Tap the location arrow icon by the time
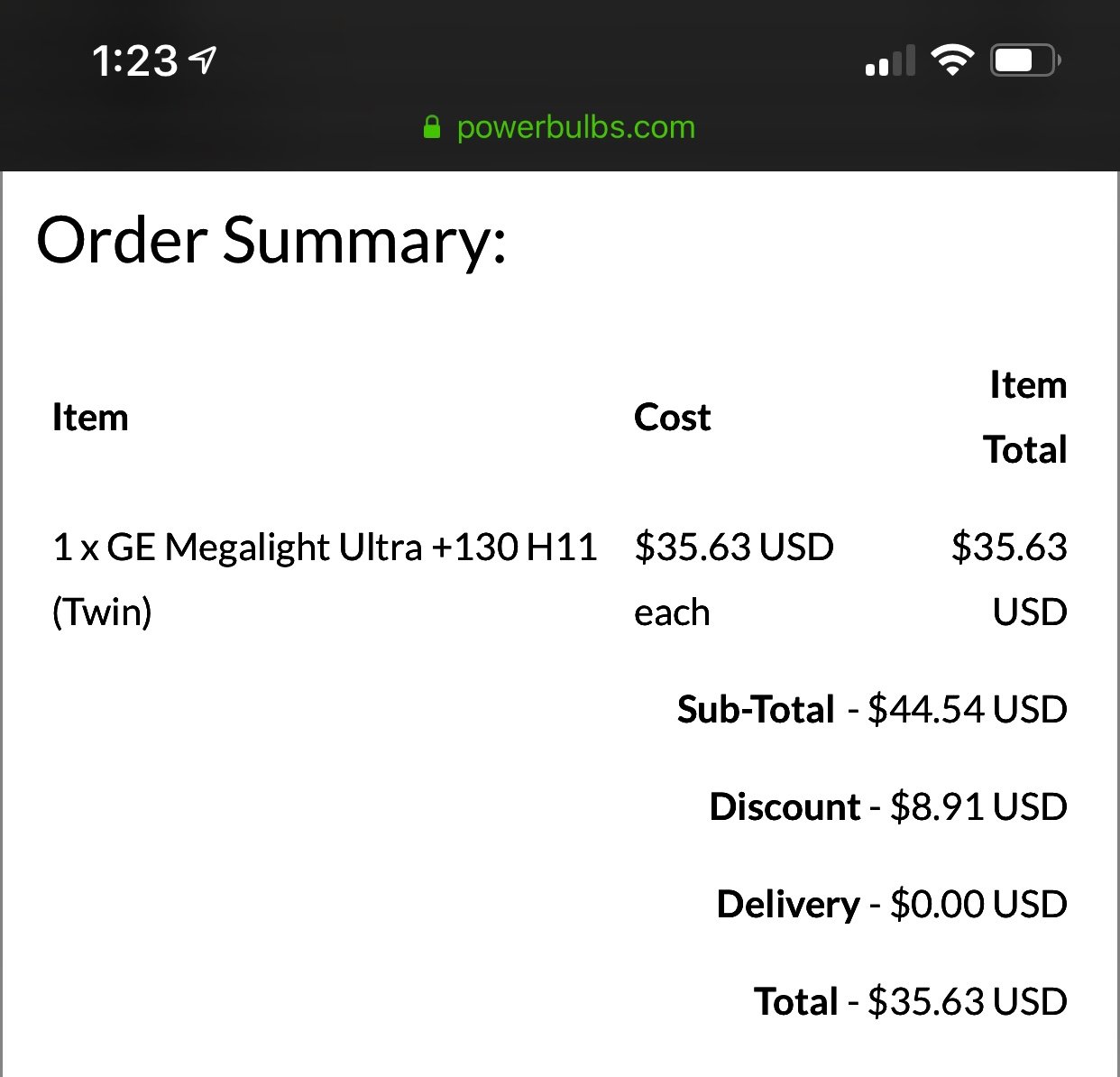 pos(203,60)
